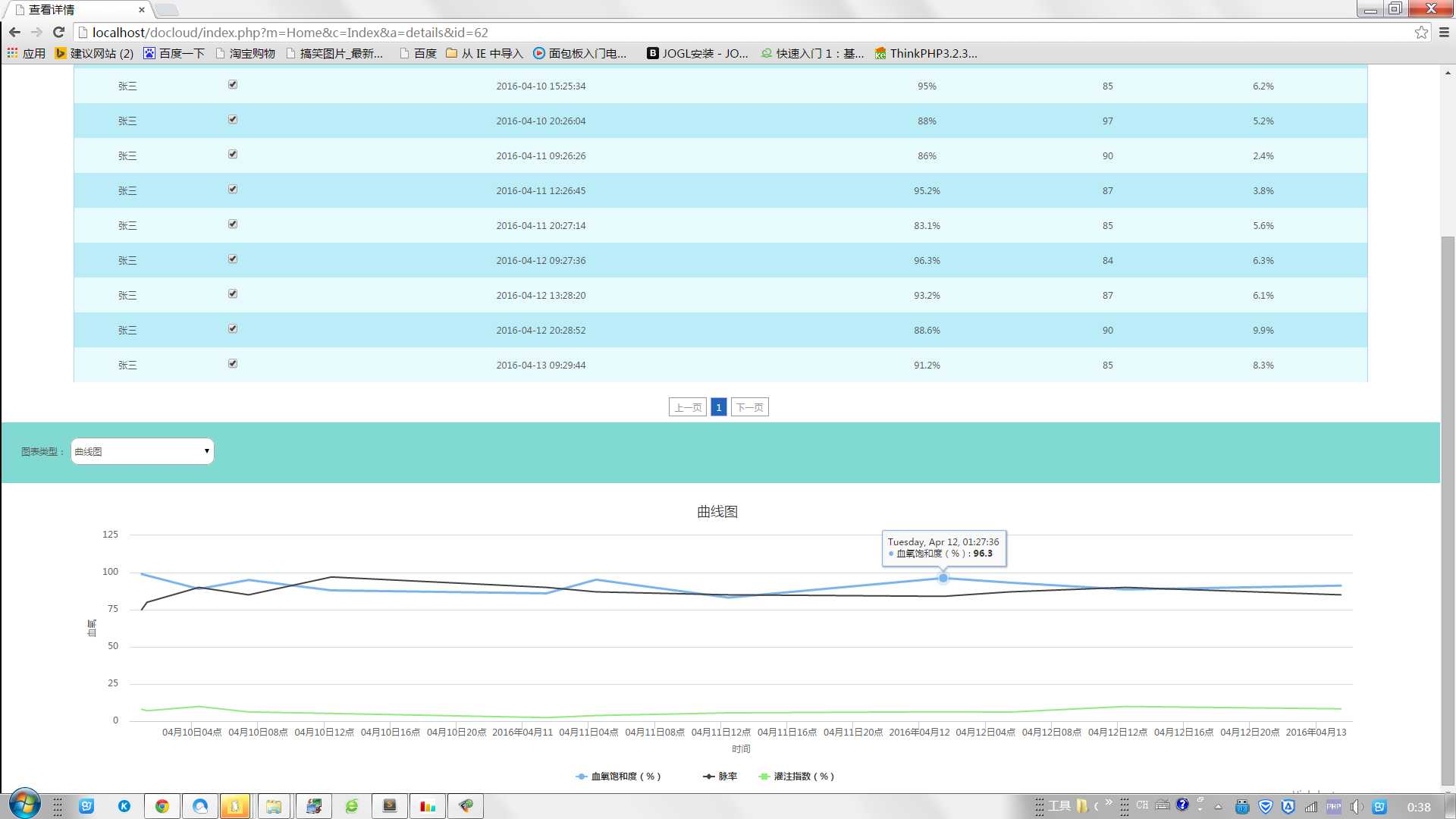This screenshot has width=1456, height=819.
Task: Toggle checkbox in row 2016-04-10 20:26:04
Action: click(x=233, y=120)
